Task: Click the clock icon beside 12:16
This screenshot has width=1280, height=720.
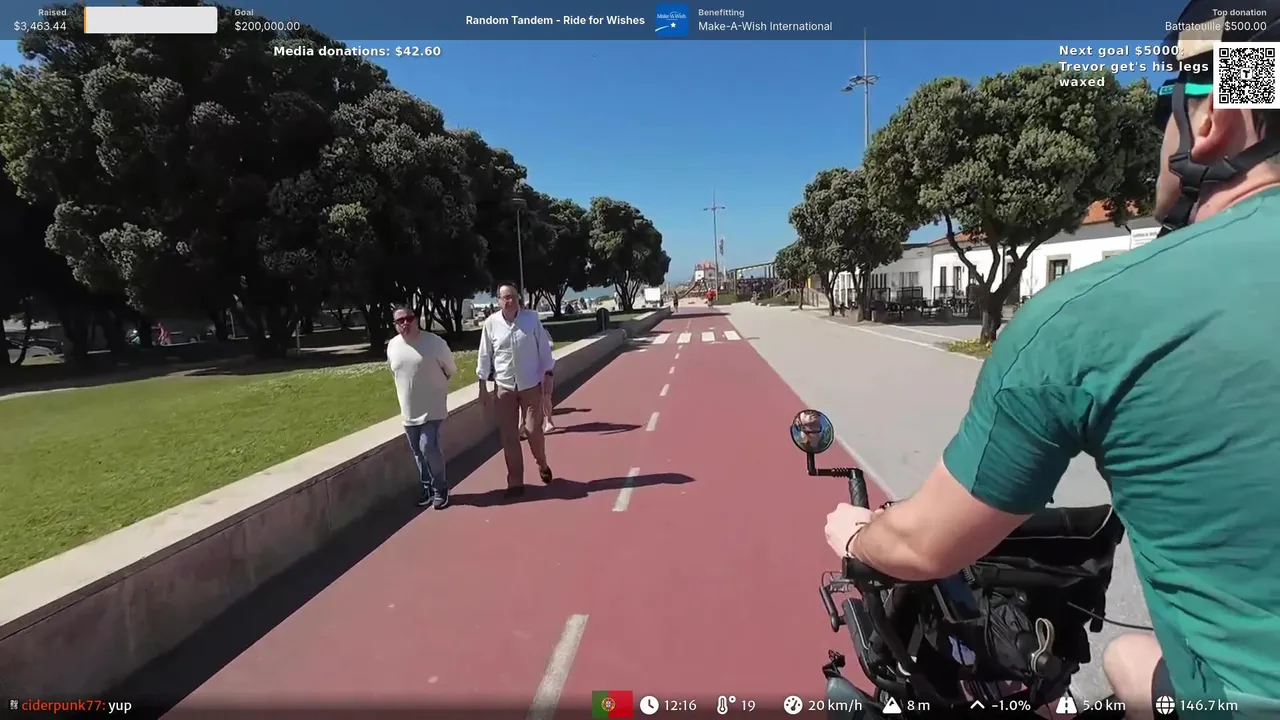Action: (x=649, y=705)
